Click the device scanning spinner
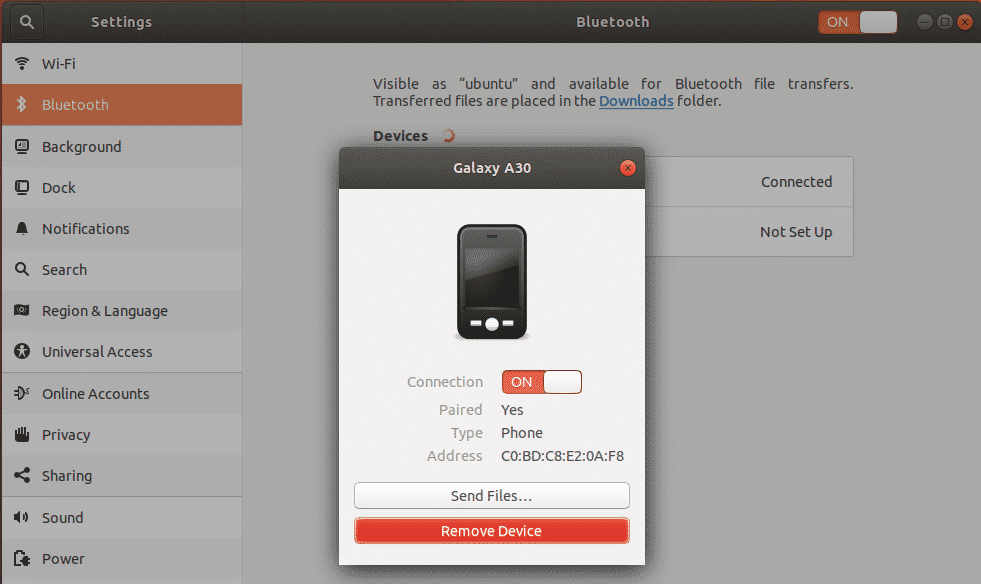This screenshot has width=981, height=584. (x=449, y=135)
